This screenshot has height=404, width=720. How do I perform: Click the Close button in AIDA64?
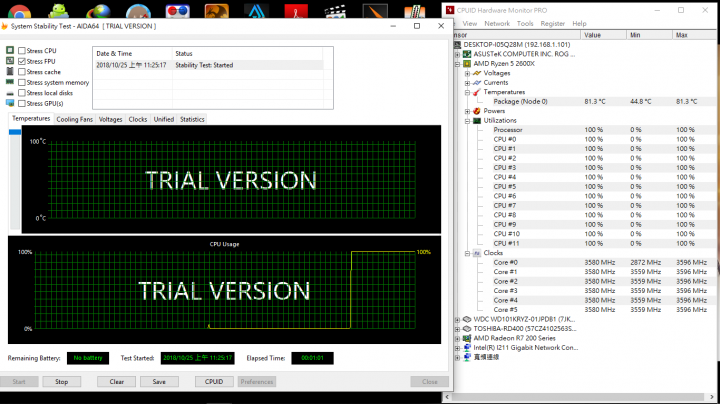(430, 382)
